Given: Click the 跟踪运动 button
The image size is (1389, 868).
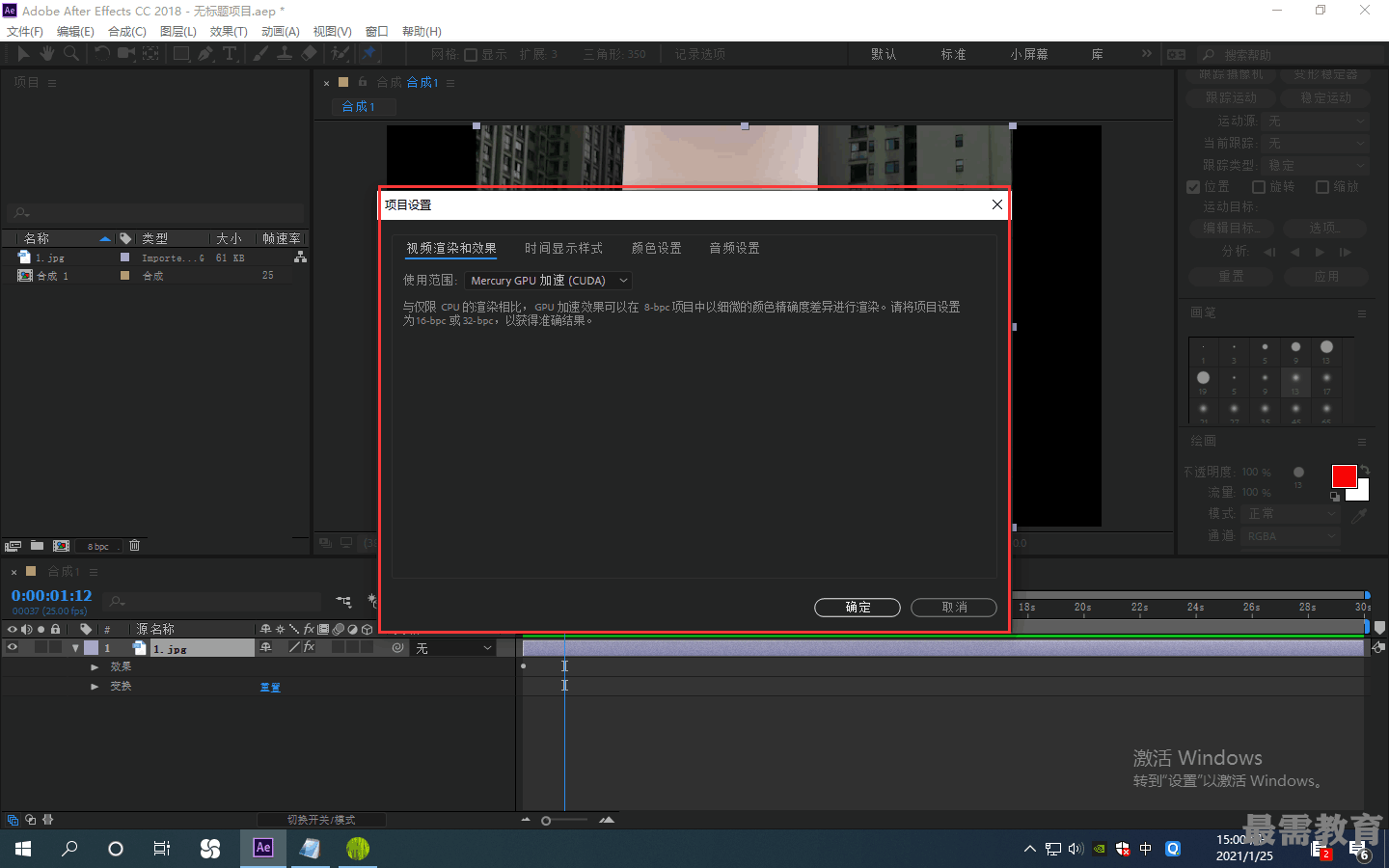Looking at the screenshot, I should pyautogui.click(x=1231, y=97).
